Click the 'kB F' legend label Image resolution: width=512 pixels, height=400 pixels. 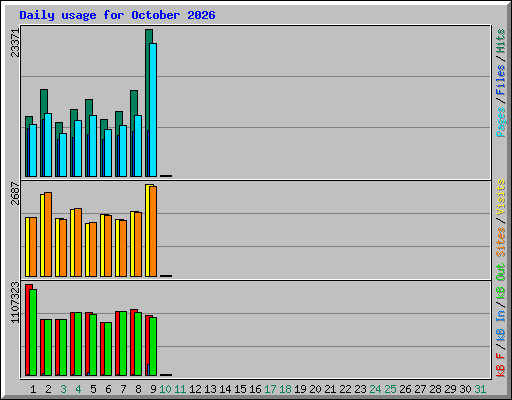tap(501, 365)
